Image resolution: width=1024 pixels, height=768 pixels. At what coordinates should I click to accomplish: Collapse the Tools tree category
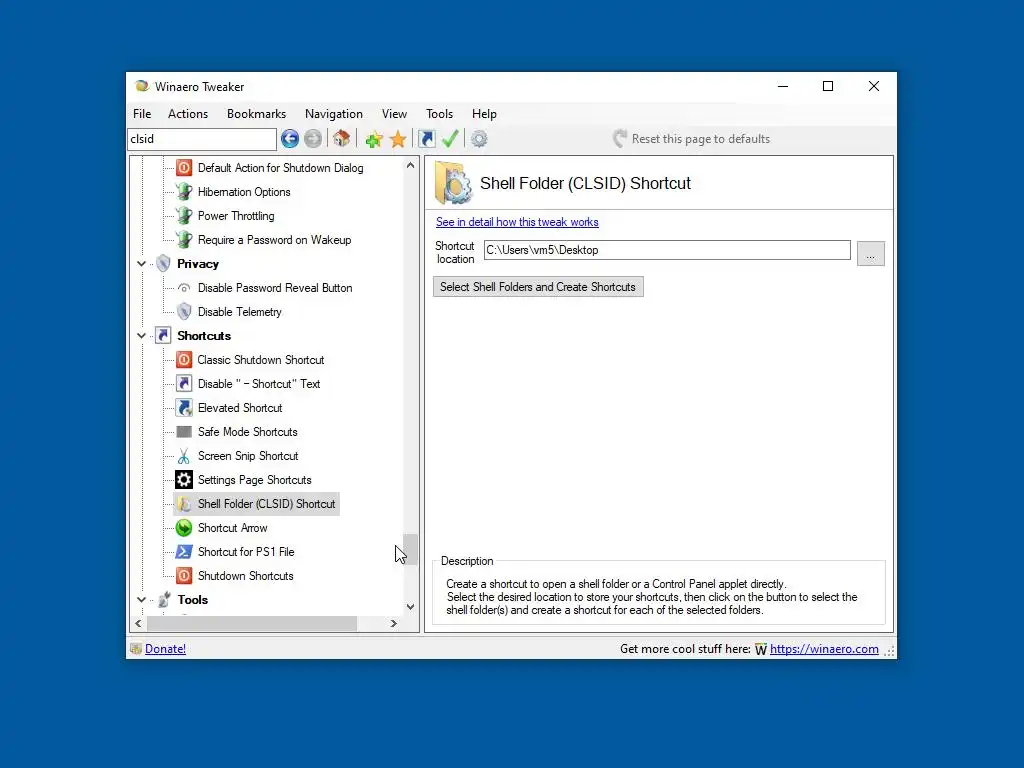click(141, 600)
